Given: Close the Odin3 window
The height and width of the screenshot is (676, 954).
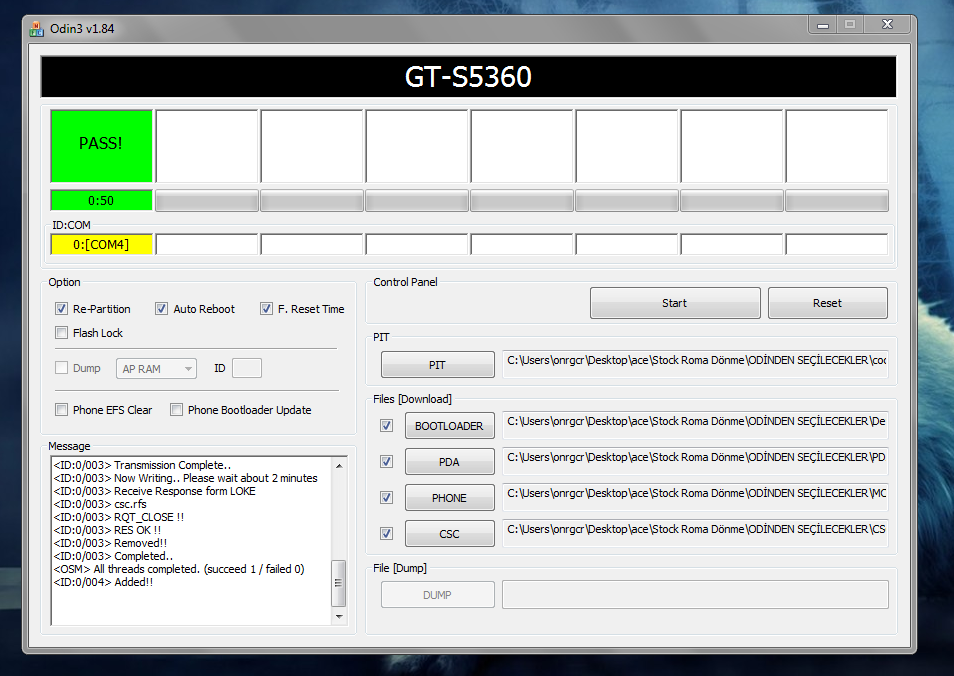Looking at the screenshot, I should pyautogui.click(x=888, y=24).
